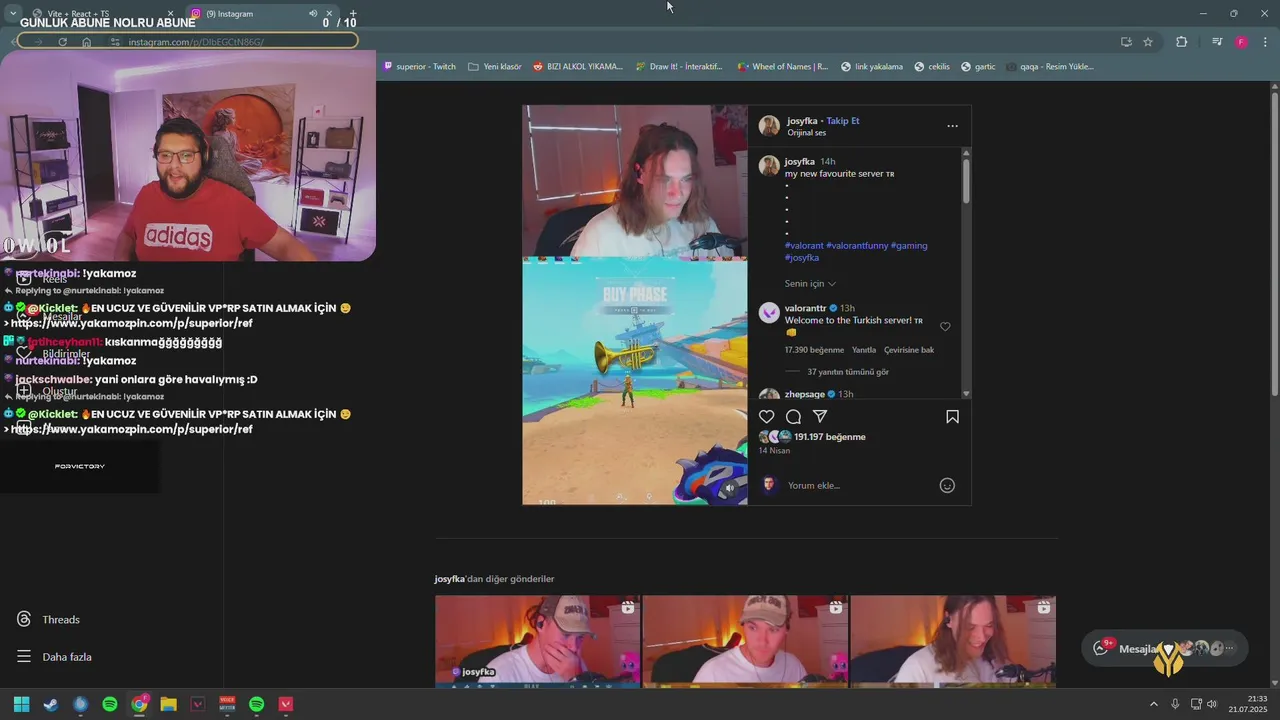1280x720 pixels.
Task: Open valorantr's avatar in the comments
Action: pyautogui.click(x=769, y=313)
